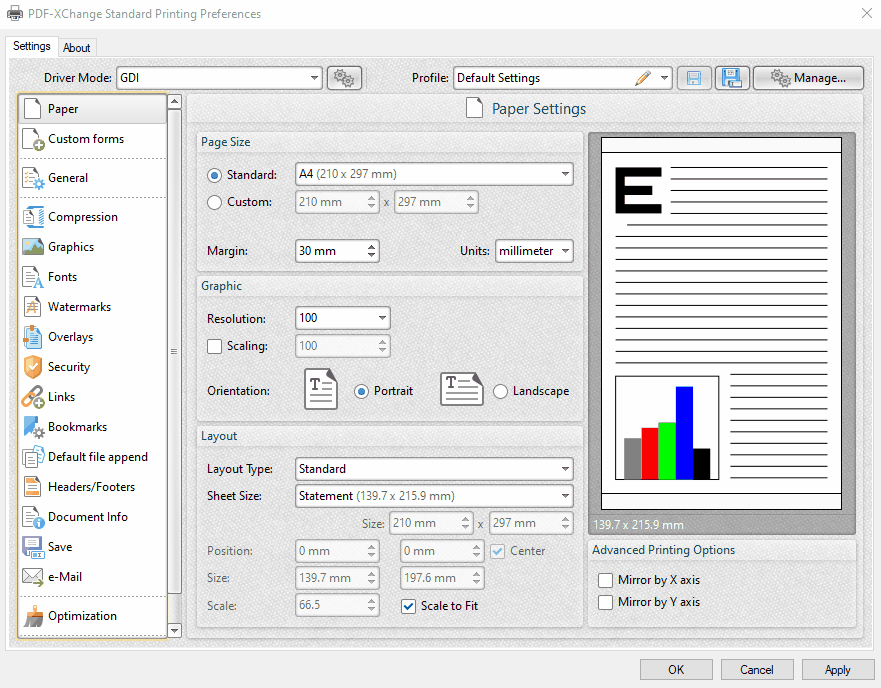881x688 pixels.
Task: Switch to the About tab
Action: 77,47
